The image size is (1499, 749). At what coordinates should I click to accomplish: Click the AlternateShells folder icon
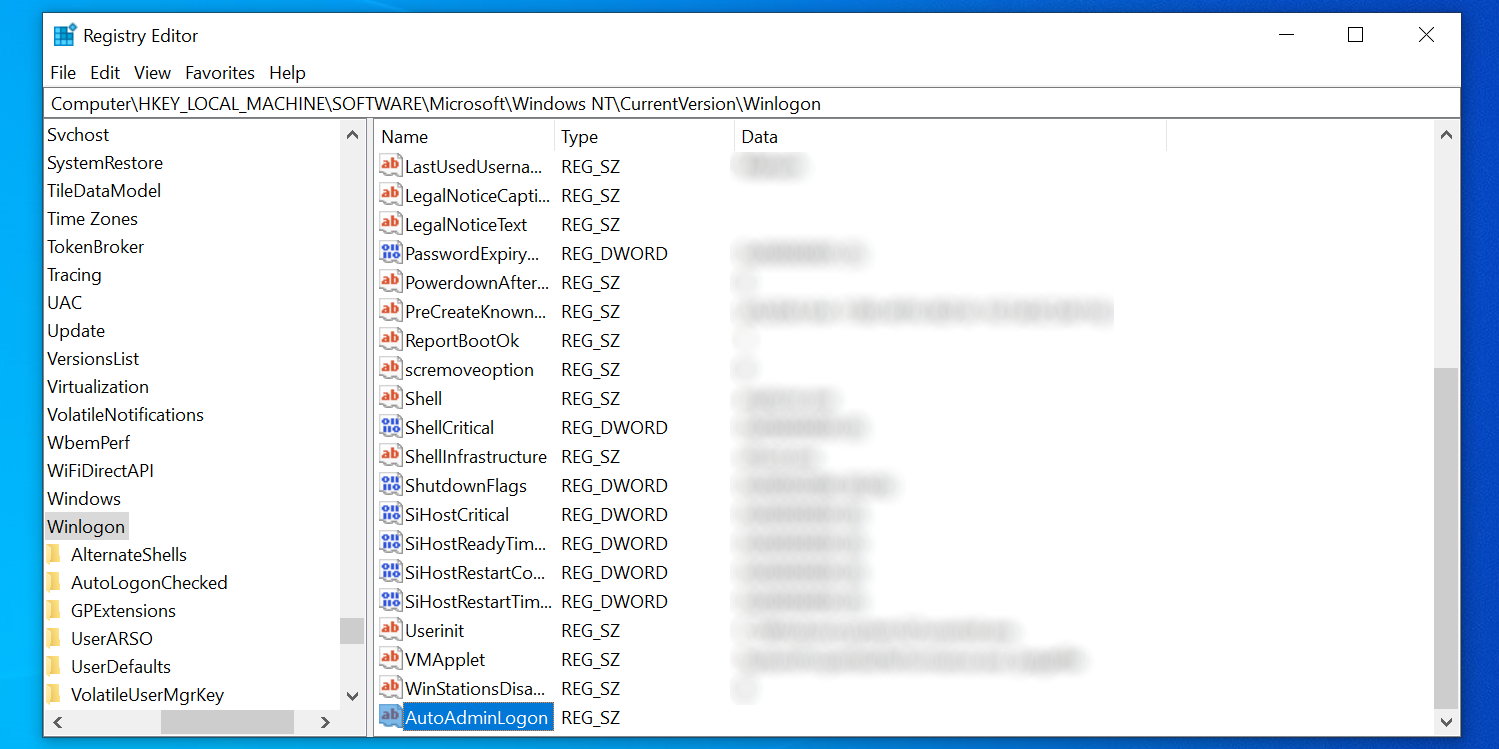coord(54,555)
